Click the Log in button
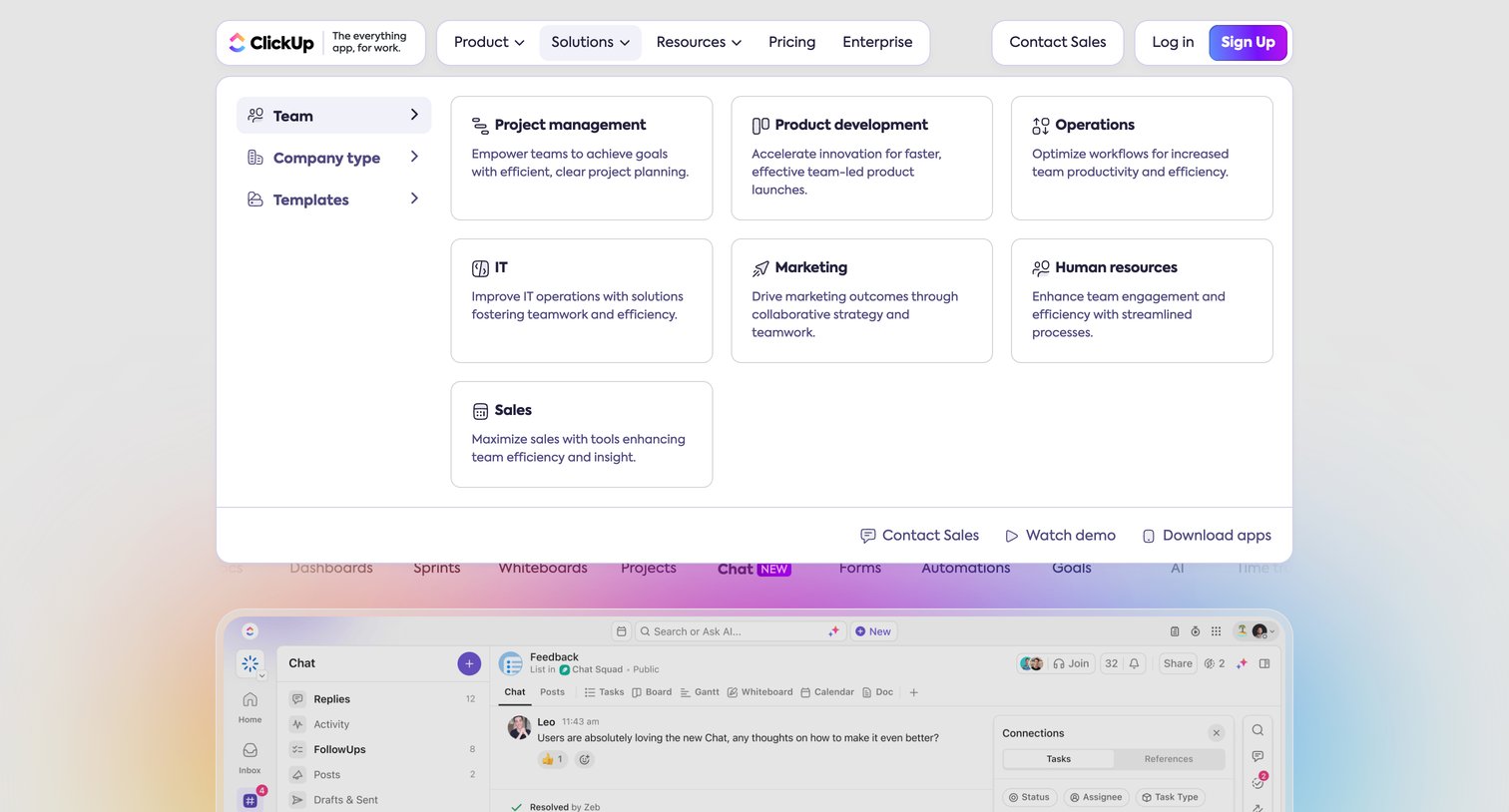Screen dimensions: 1509x812 [x=1173, y=42]
